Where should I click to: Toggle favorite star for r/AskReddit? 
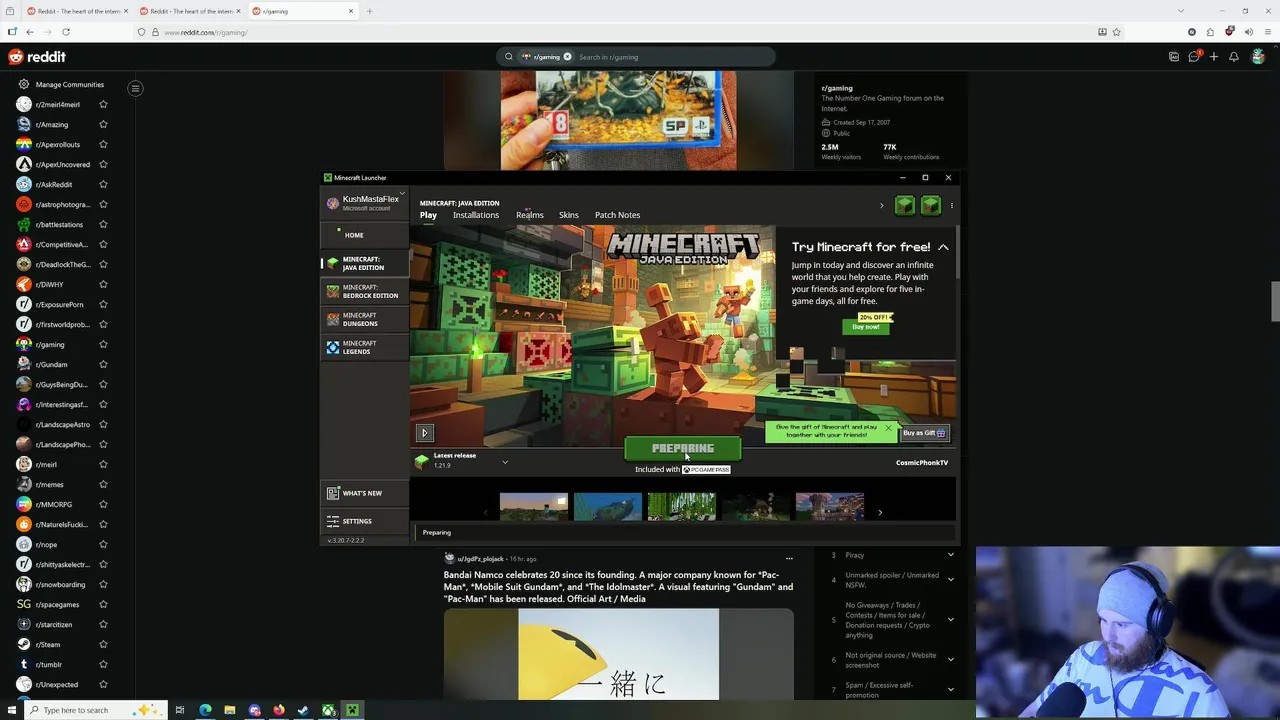pos(103,184)
